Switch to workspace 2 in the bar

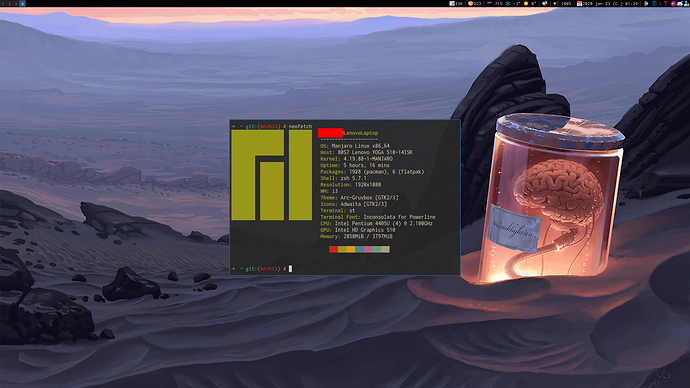click(10, 4)
